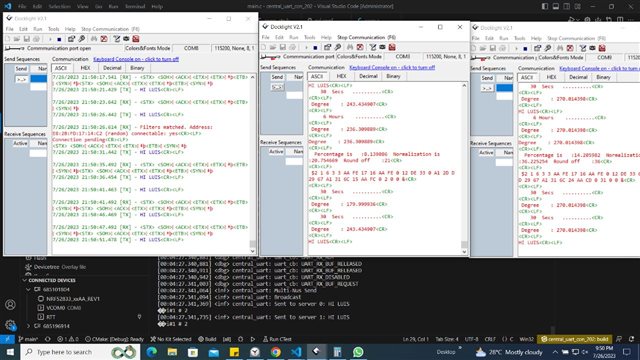Open Tools menu in left Docklight window
Image resolution: width=640 pixels, height=360 pixels.
coord(53,29)
